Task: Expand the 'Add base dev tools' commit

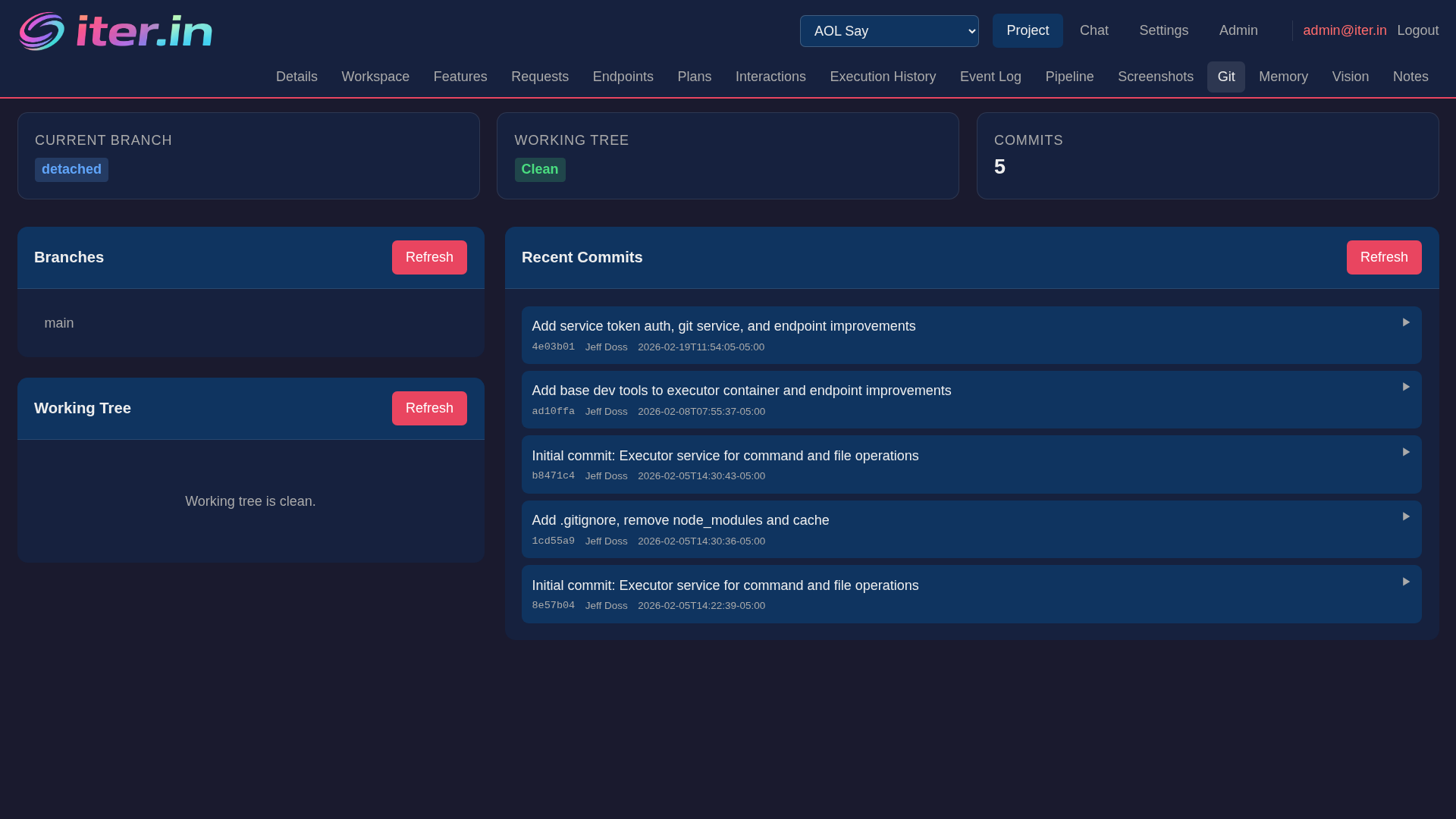Action: [x=1407, y=387]
